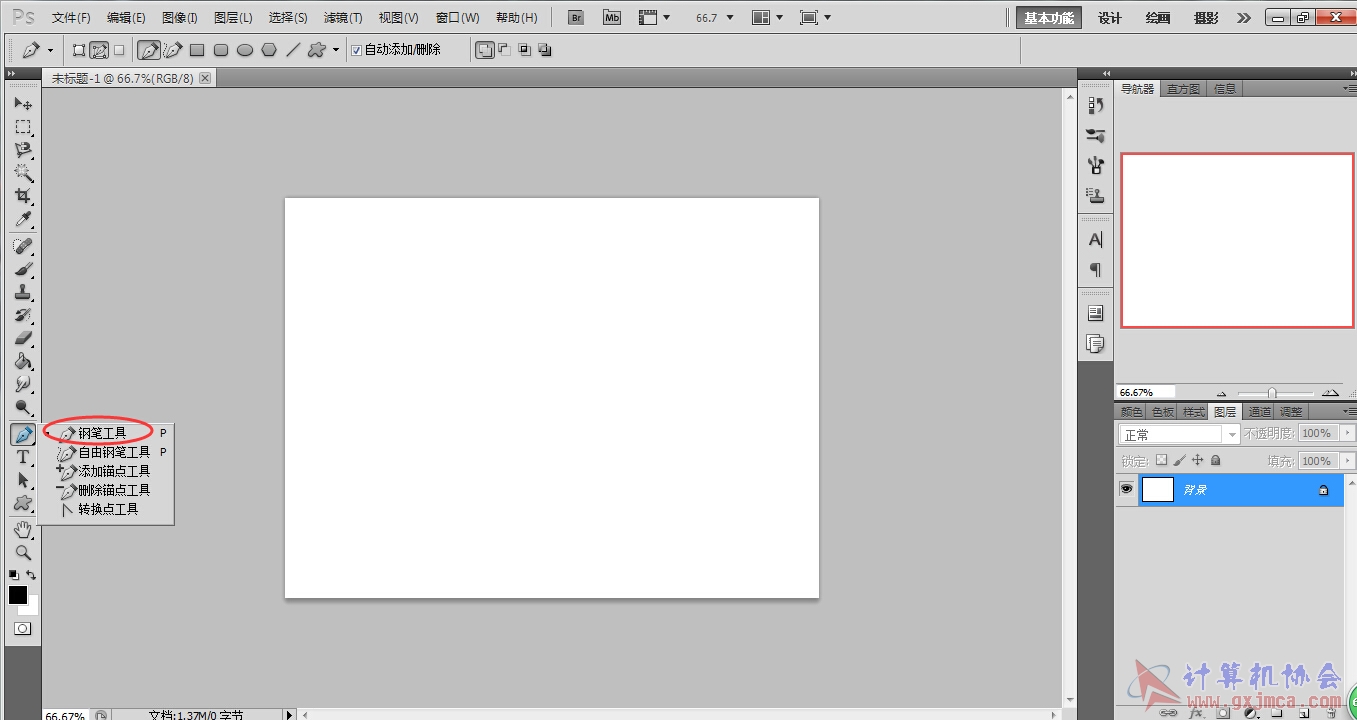Select Add to path area mode
The width and height of the screenshot is (1357, 720).
(485, 50)
